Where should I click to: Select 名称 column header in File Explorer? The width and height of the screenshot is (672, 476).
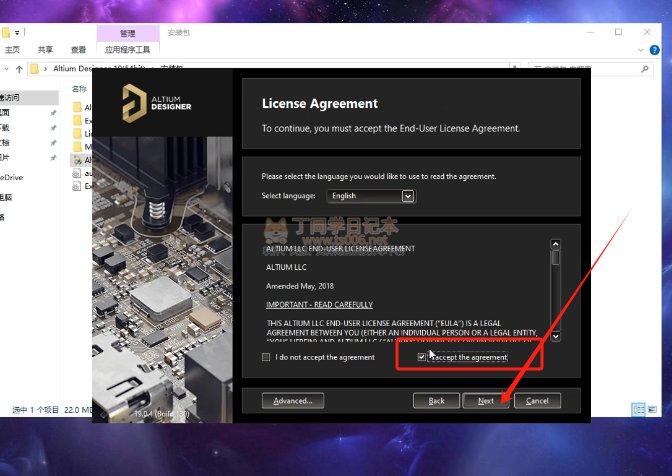pyautogui.click(x=79, y=89)
